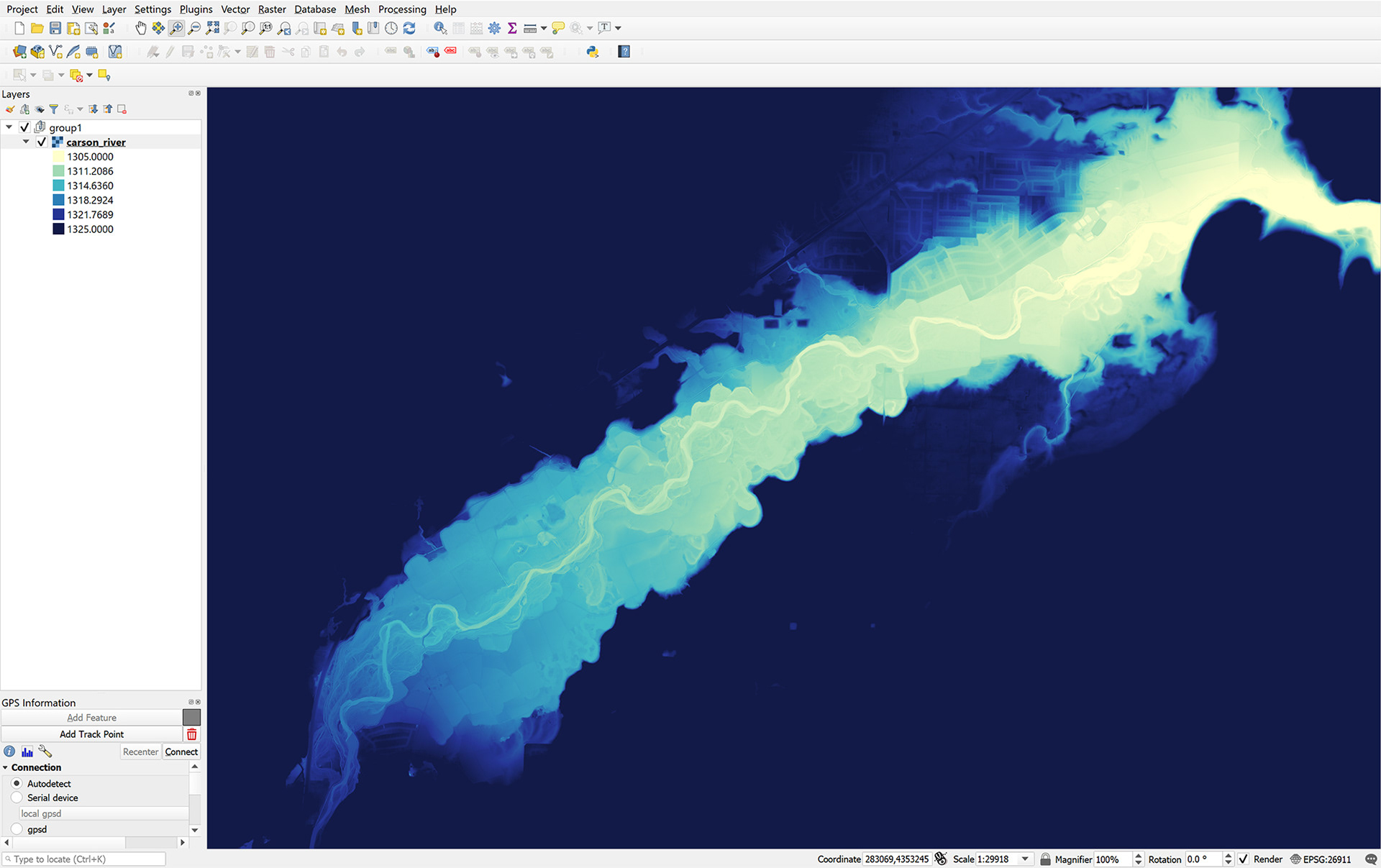Open Statistical Summary sigma icon
This screenshot has width=1381, height=868.
512,28
